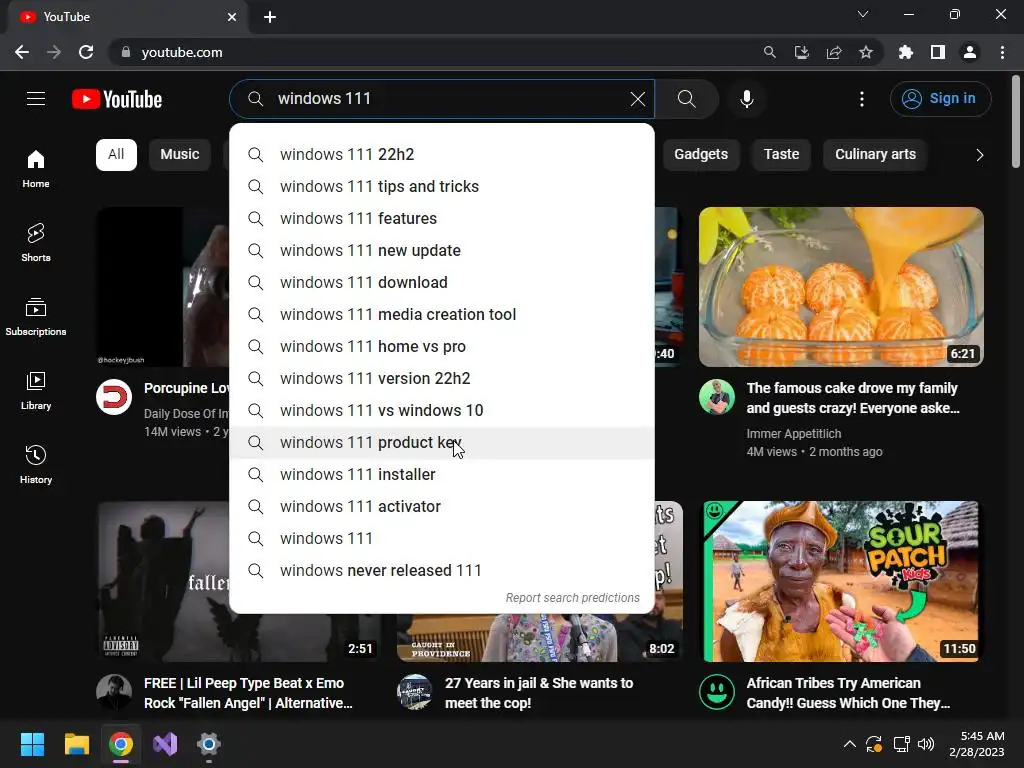
Task: Bookmark this page with the star icon
Action: (865, 52)
